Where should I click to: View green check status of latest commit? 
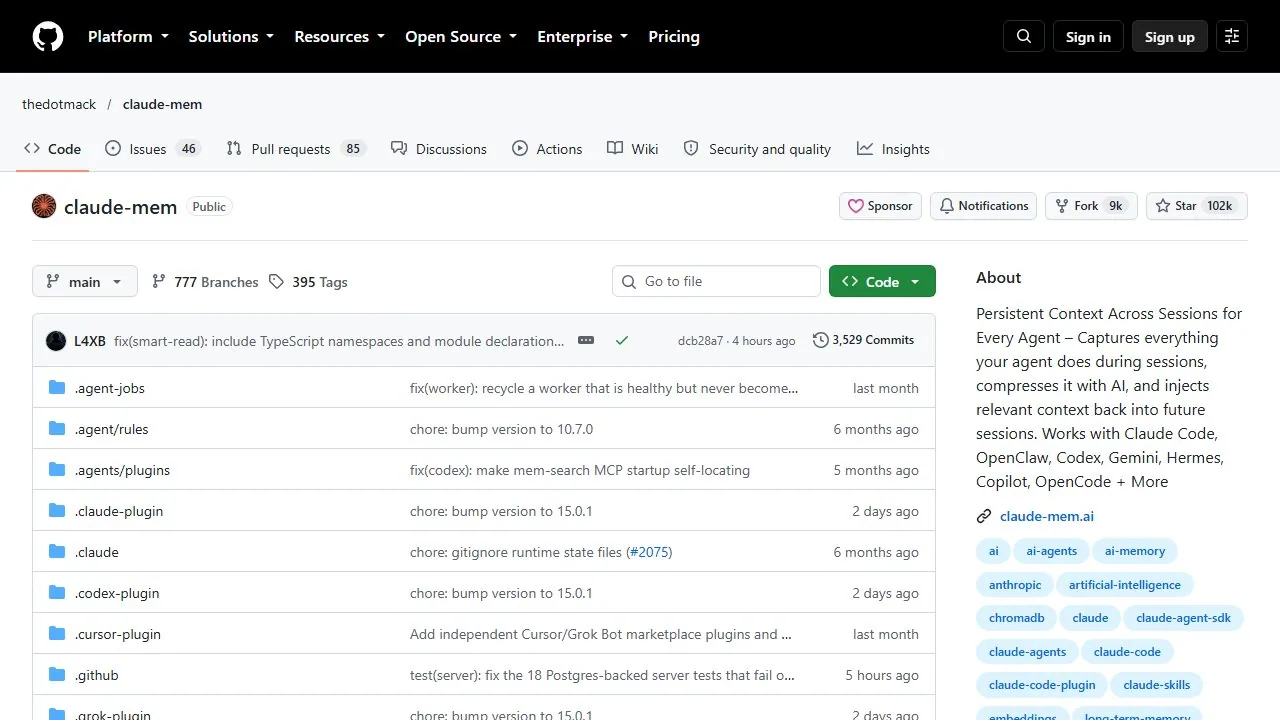[622, 340]
